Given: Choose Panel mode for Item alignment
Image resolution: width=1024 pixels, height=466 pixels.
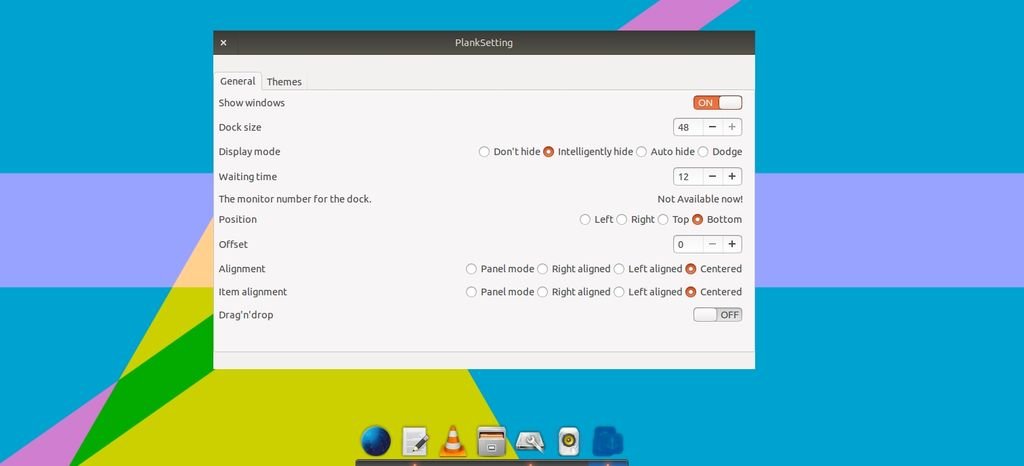Looking at the screenshot, I should pyautogui.click(x=500, y=292).
